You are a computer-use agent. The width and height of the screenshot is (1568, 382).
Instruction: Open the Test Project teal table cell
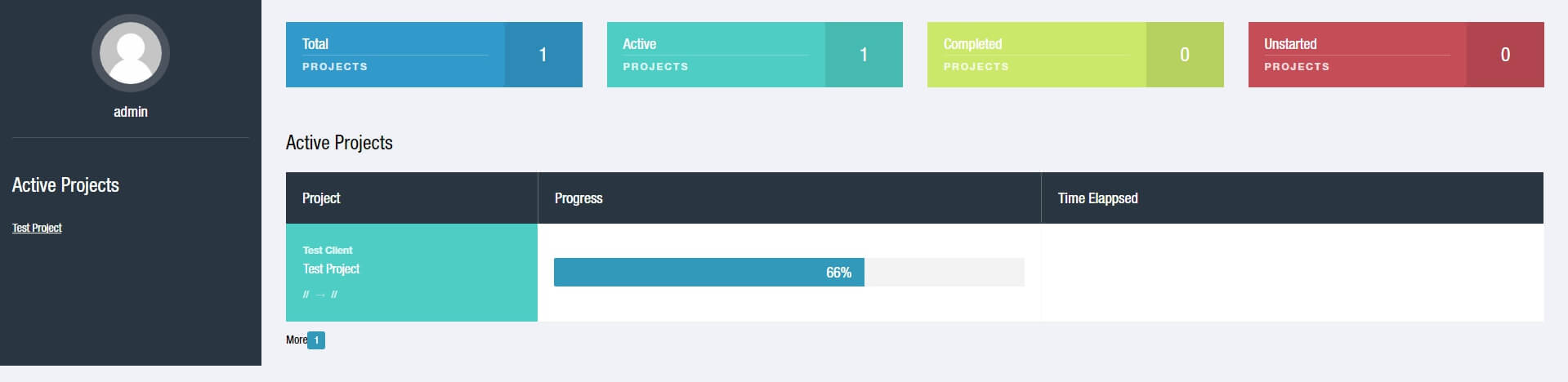[412, 273]
